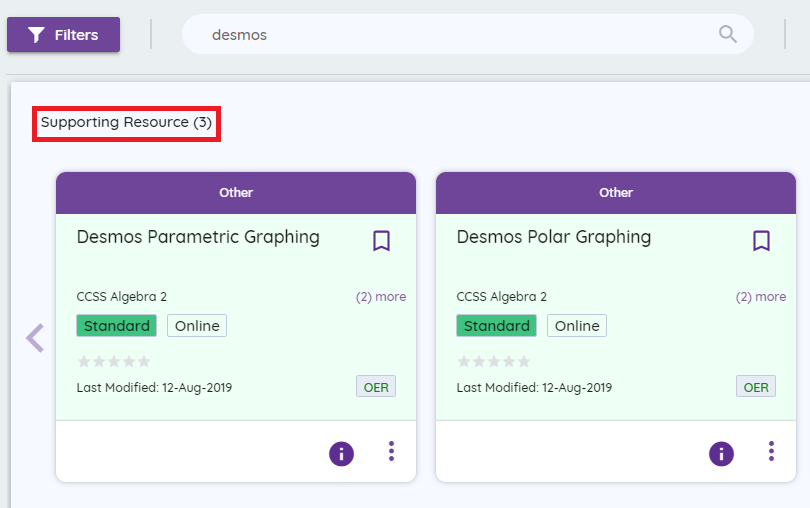
Task: Click Other header on Polar Graphing card
Action: 616,193
